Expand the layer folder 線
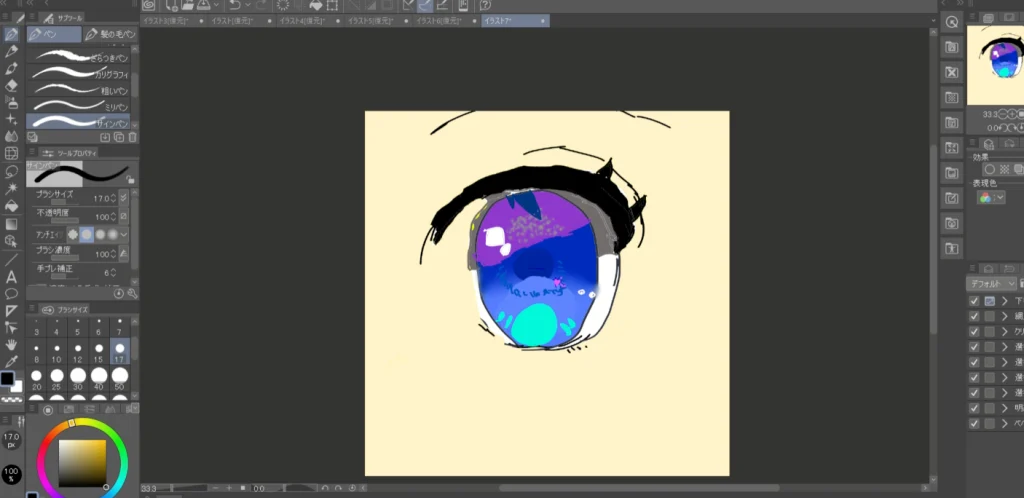 (1005, 317)
